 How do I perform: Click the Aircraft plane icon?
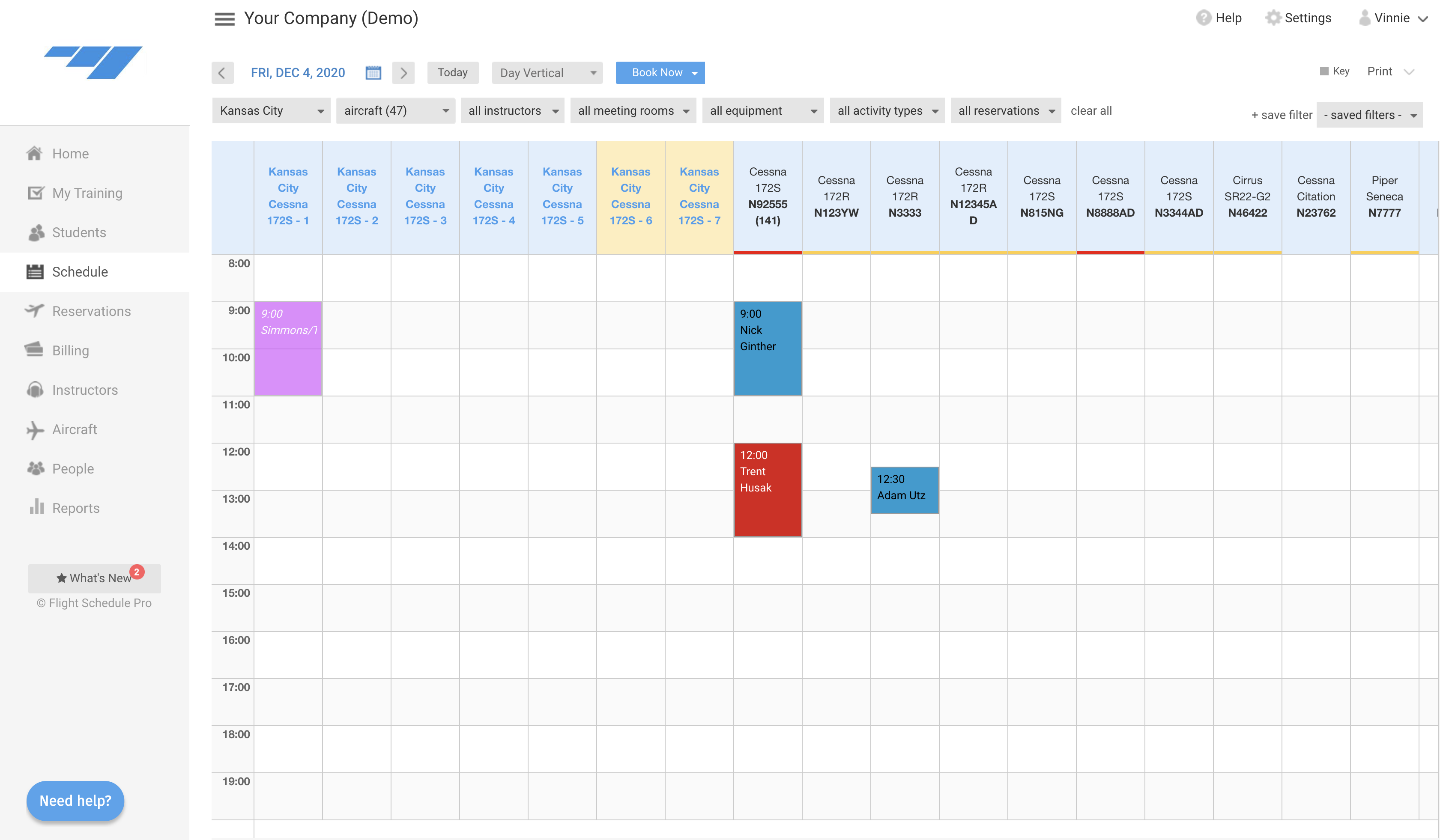pos(35,429)
